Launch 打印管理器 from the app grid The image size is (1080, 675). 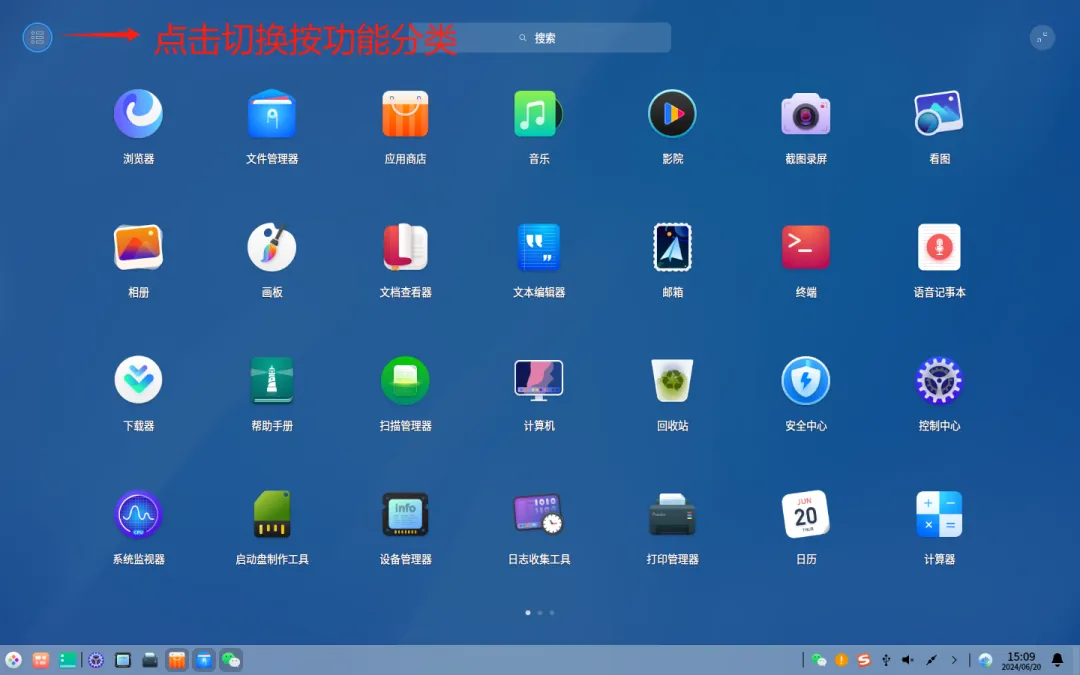coord(672,514)
